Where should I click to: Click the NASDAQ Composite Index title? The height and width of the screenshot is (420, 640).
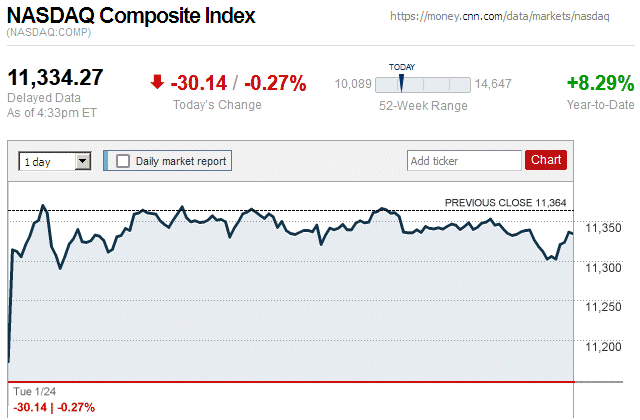131,17
